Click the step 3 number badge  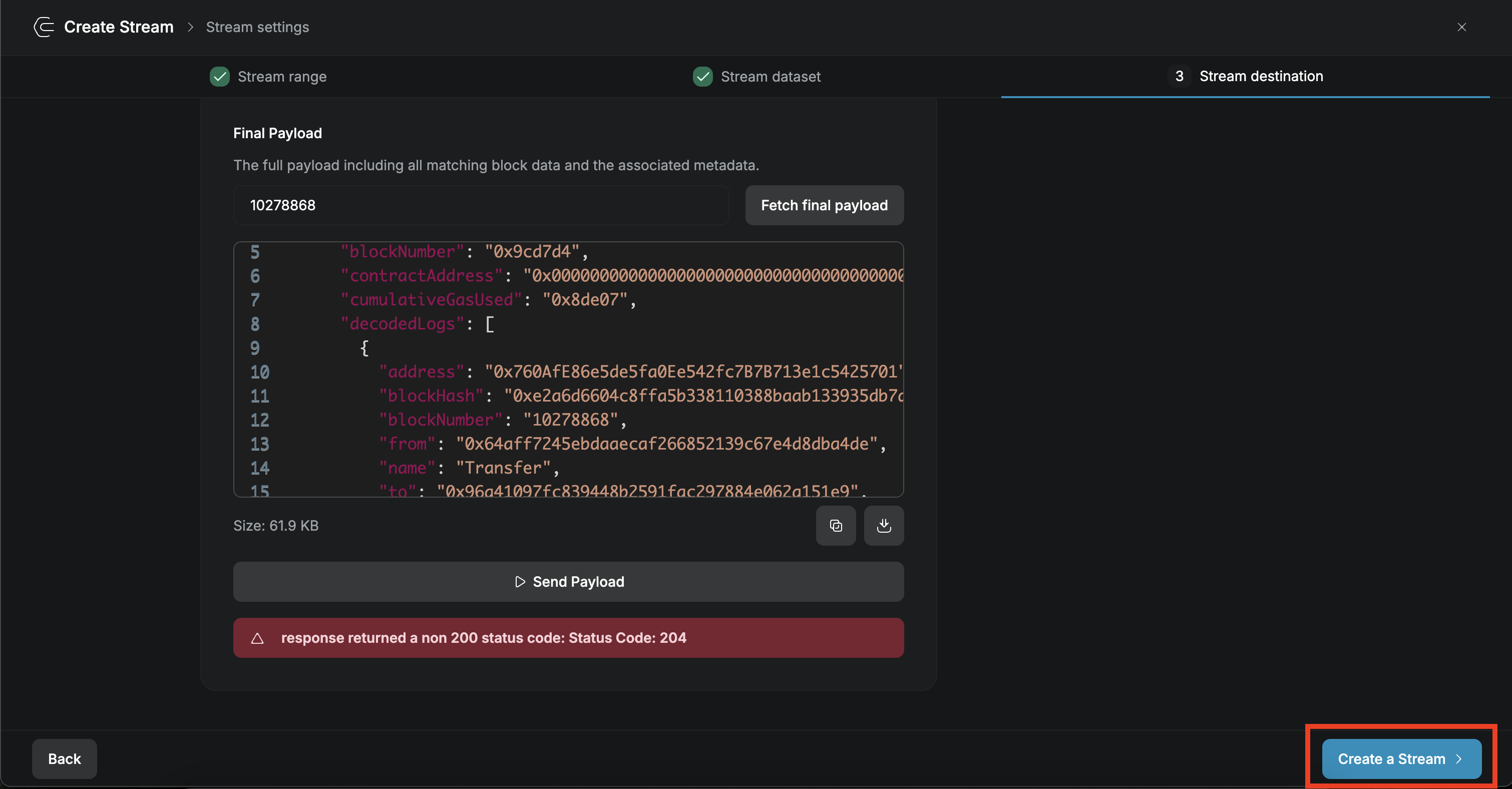point(1179,76)
